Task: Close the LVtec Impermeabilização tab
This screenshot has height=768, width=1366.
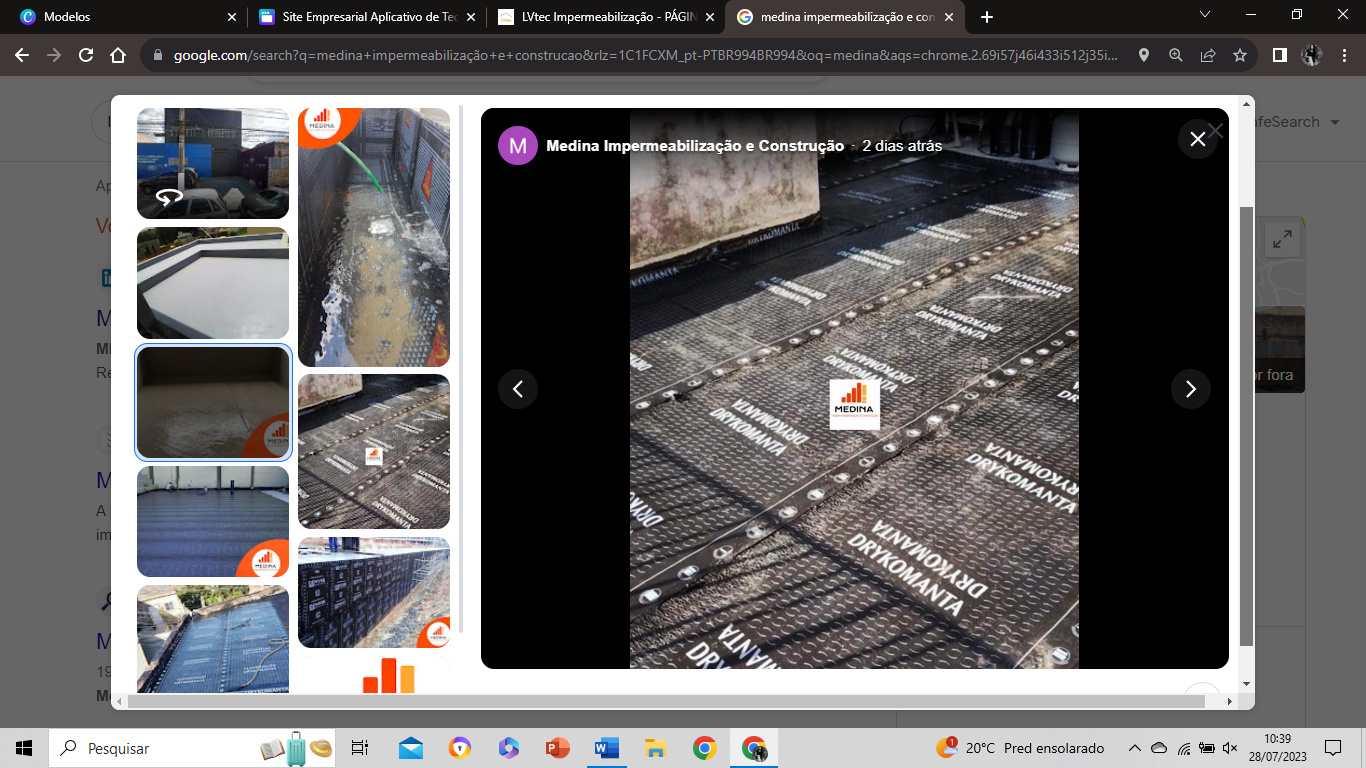Action: coord(710,17)
